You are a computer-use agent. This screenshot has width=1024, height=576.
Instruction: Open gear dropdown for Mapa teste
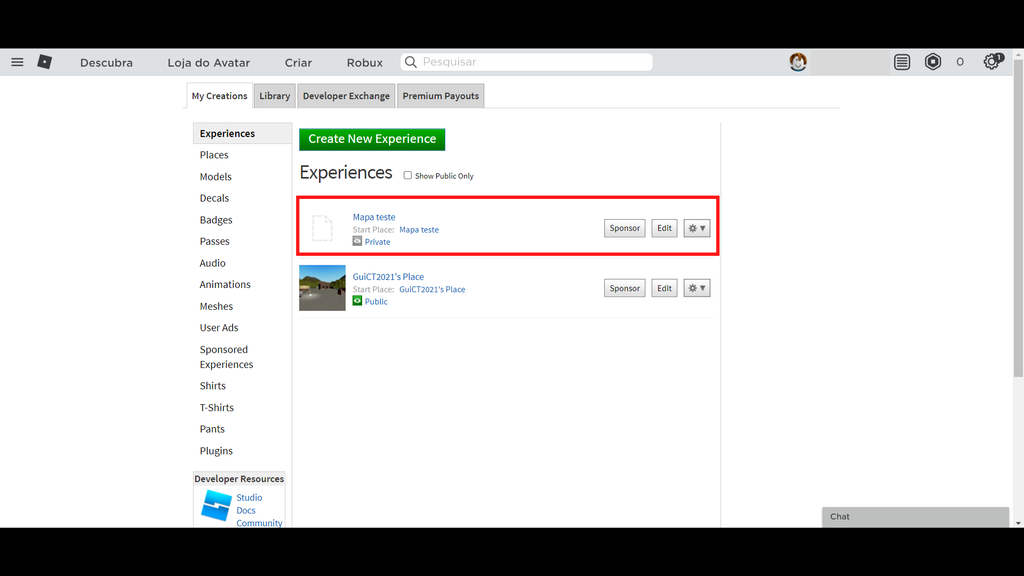coord(697,228)
